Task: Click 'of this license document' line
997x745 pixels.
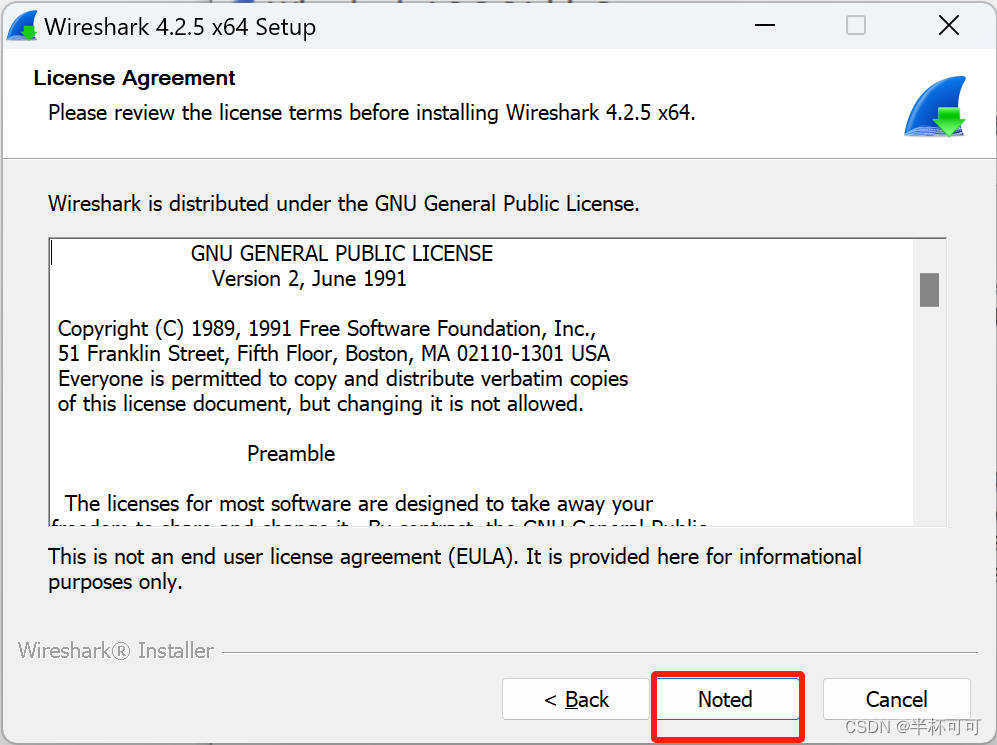Action: coord(320,404)
